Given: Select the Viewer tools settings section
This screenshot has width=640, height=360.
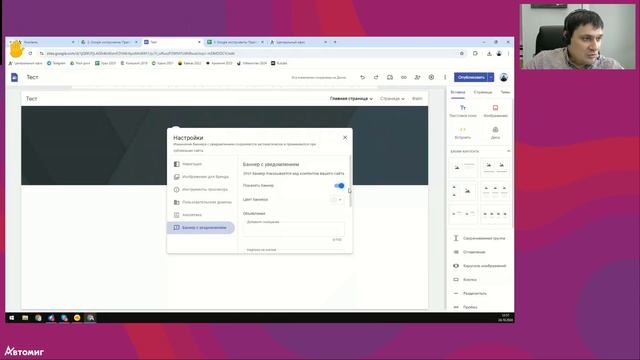Looking at the screenshot, I should point(201,189).
